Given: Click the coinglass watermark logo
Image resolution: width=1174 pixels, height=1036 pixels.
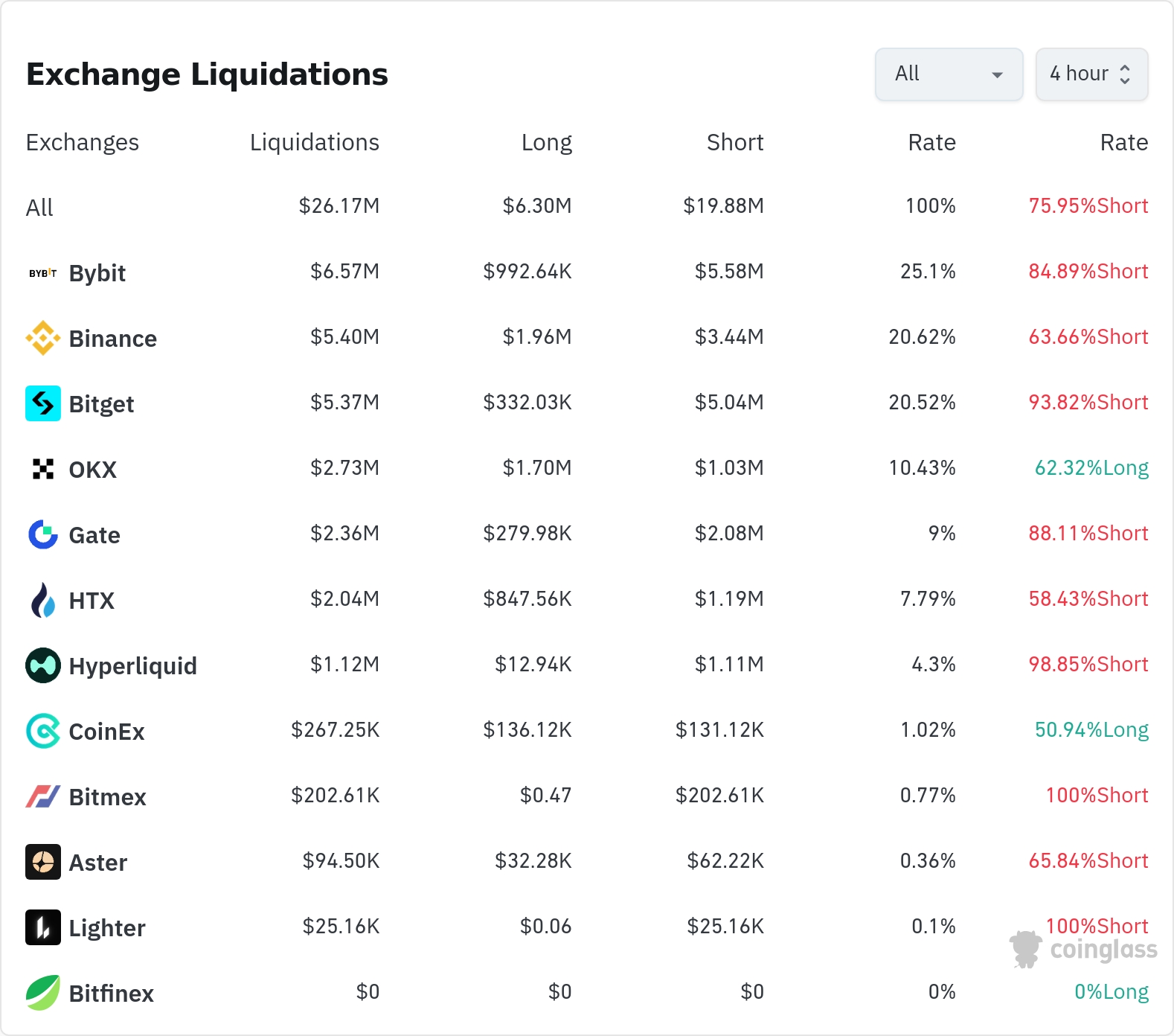Looking at the screenshot, I should coord(1084,950).
